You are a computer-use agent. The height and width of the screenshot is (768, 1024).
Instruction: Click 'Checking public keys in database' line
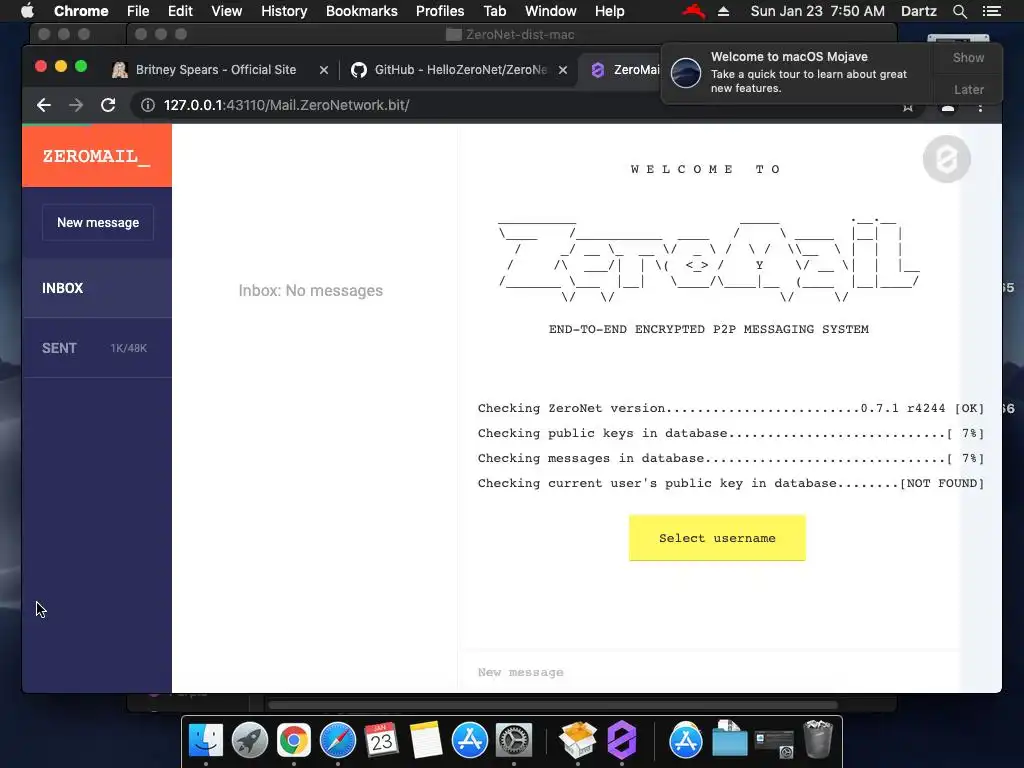[730, 433]
